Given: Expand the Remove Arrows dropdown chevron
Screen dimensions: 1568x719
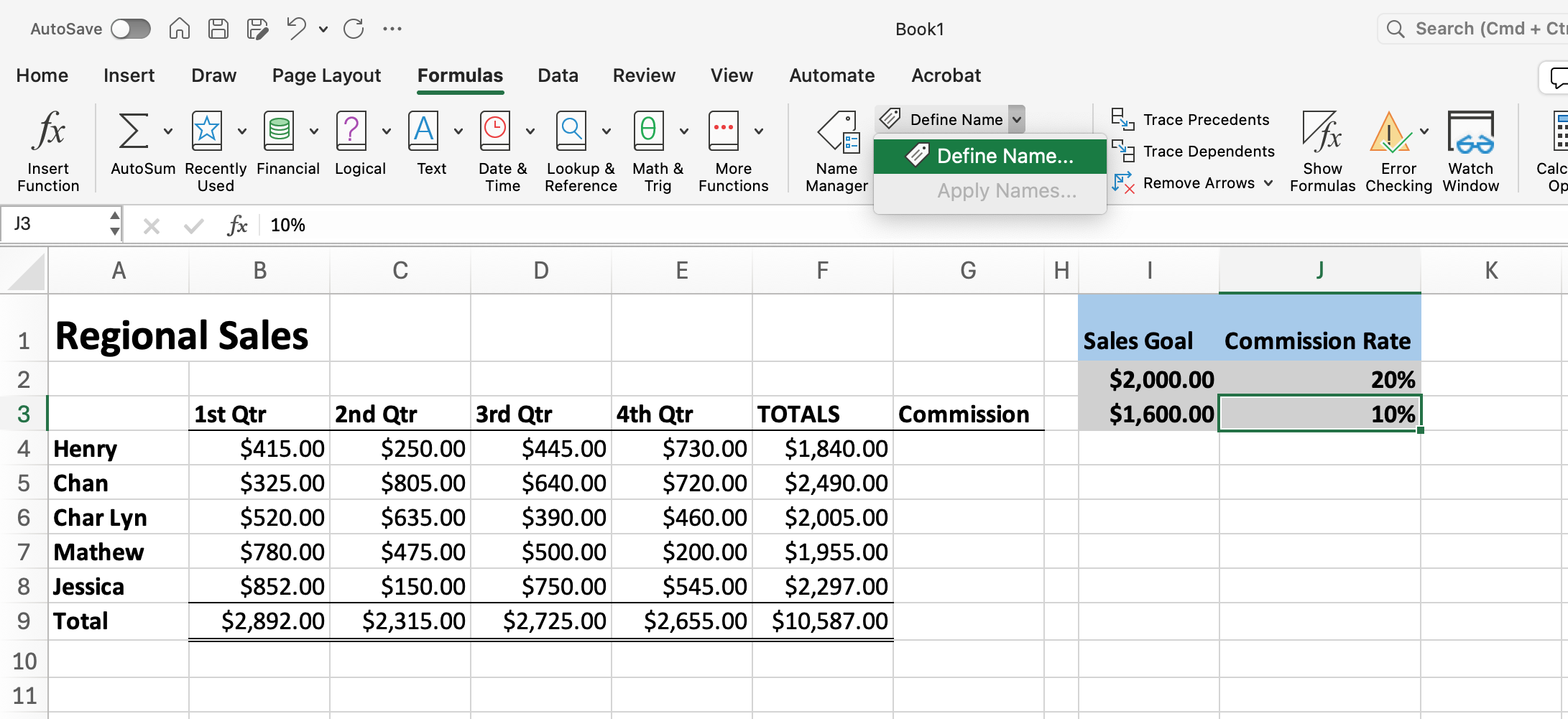Looking at the screenshot, I should pyautogui.click(x=1268, y=183).
